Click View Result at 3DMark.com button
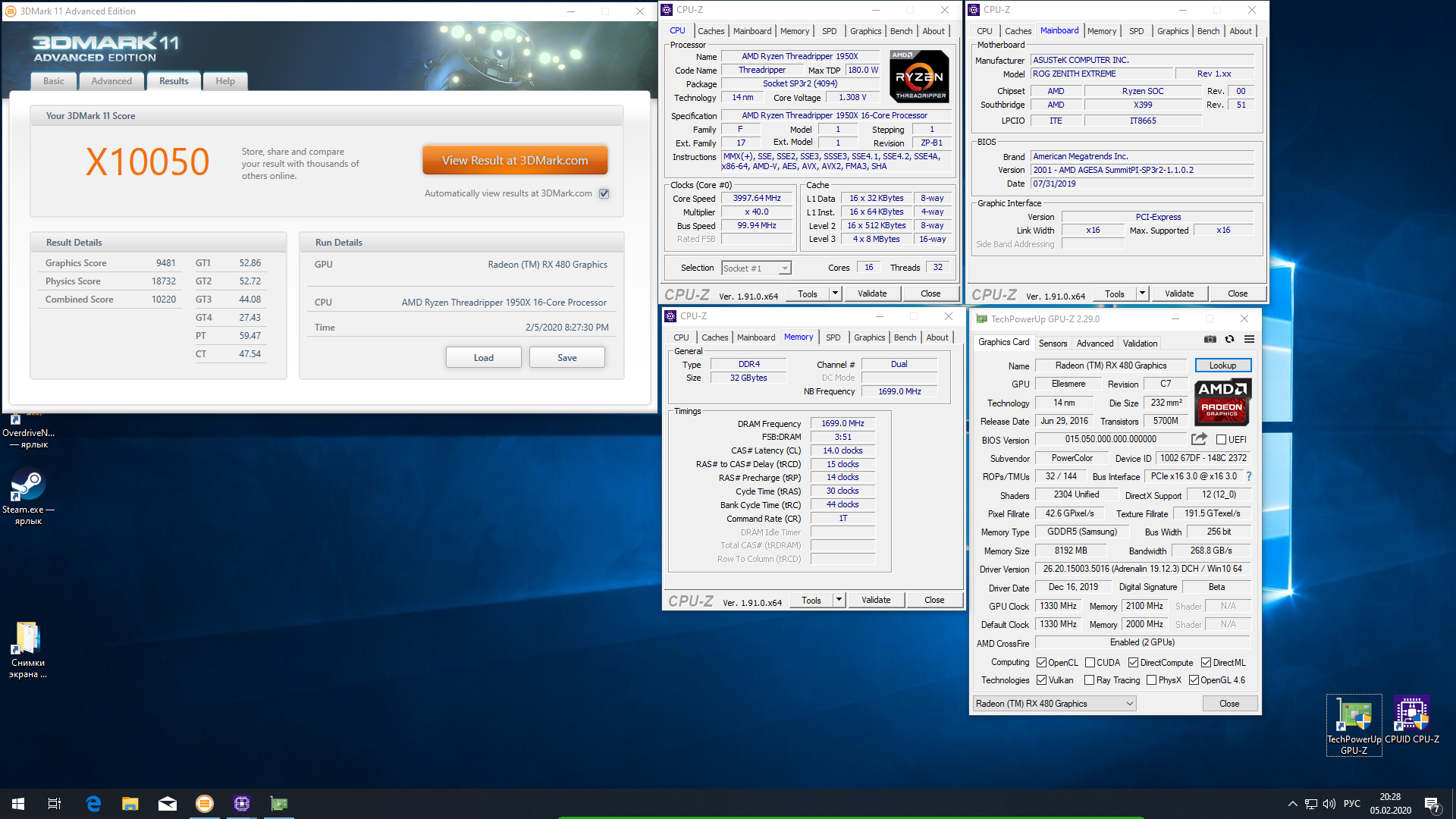The width and height of the screenshot is (1456, 819). coord(515,161)
